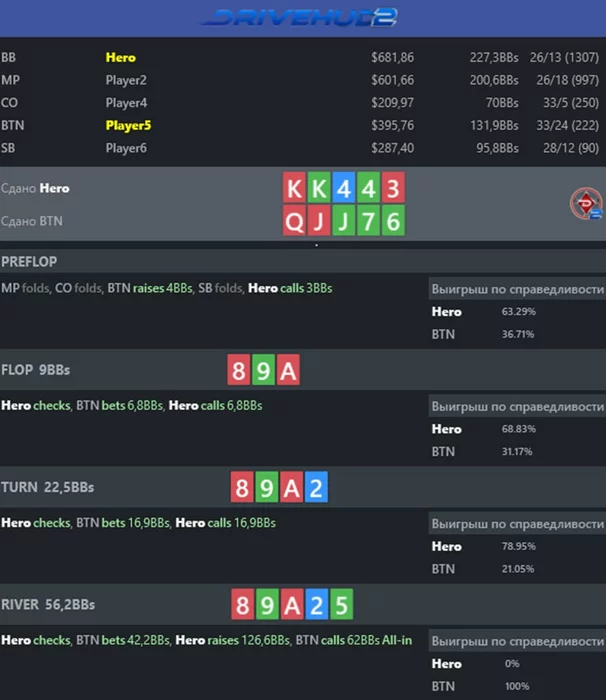Select Hero's red 3 card
The image size is (606, 700).
pos(393,188)
